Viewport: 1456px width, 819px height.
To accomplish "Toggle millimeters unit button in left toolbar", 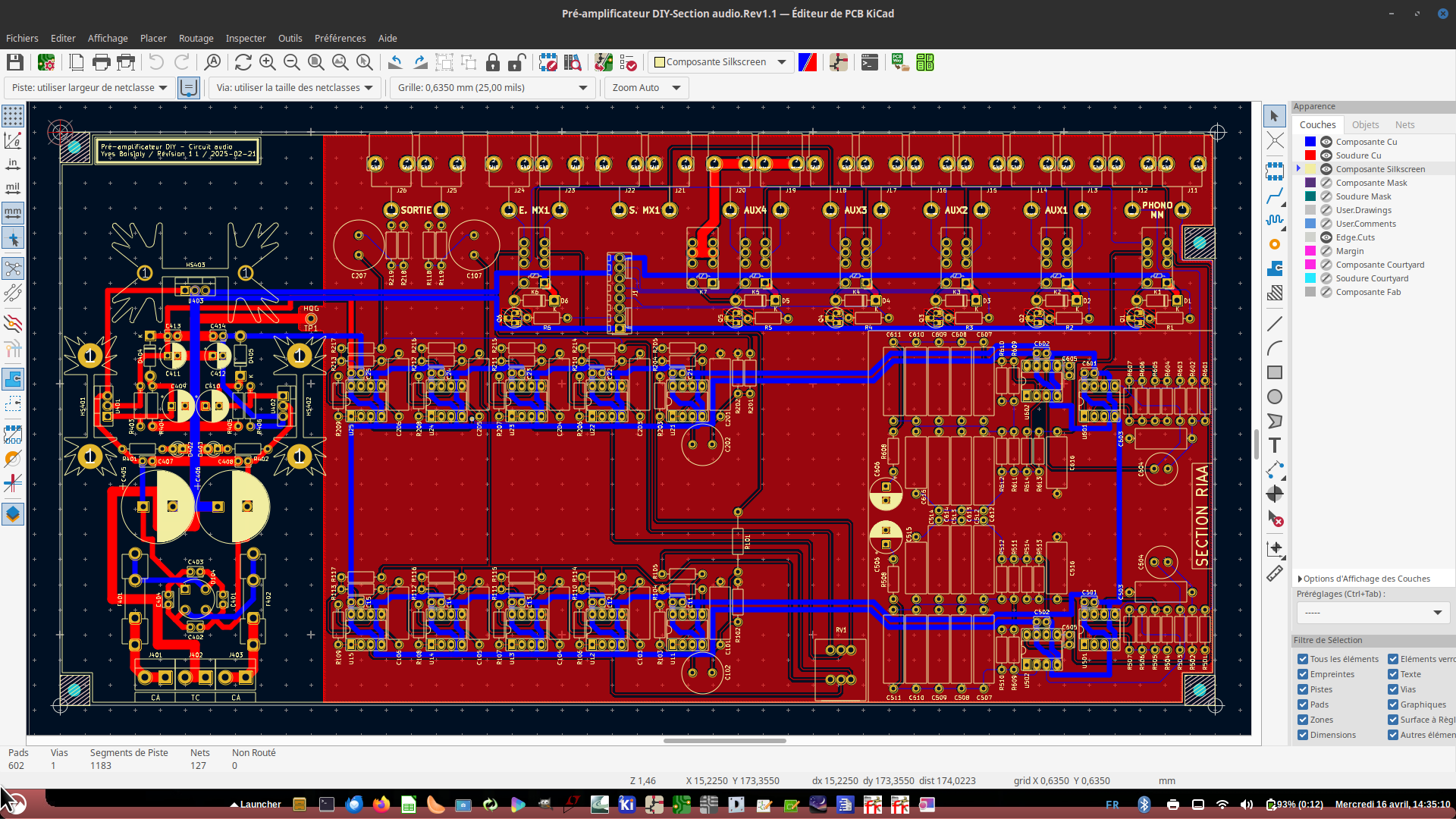I will tap(13, 213).
